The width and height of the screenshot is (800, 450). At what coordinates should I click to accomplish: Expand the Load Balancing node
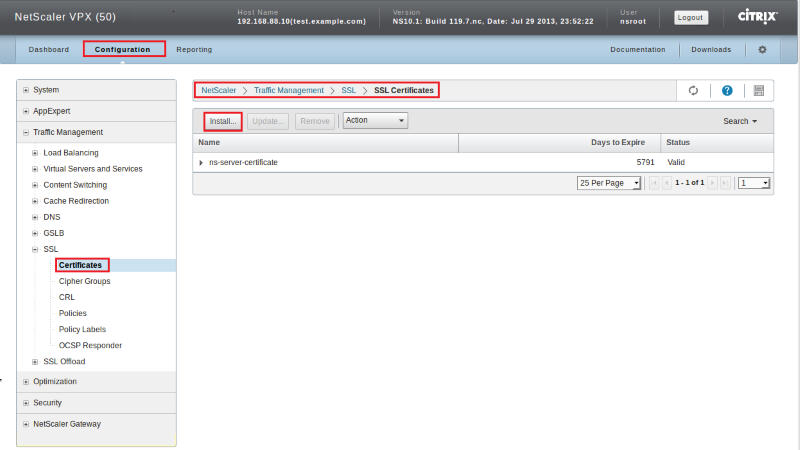pyautogui.click(x=35, y=153)
